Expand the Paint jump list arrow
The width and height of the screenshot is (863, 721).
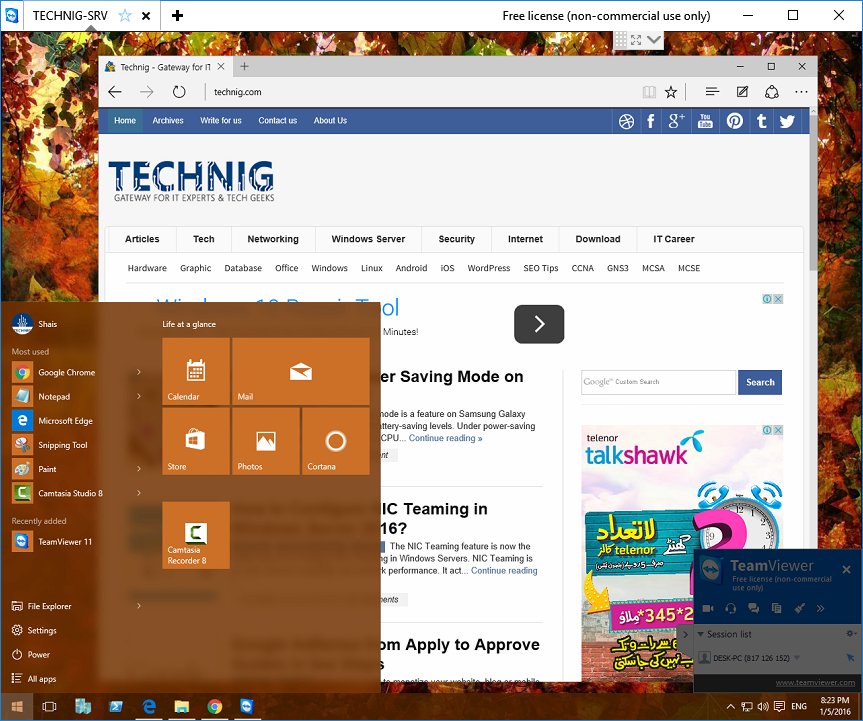click(x=139, y=469)
